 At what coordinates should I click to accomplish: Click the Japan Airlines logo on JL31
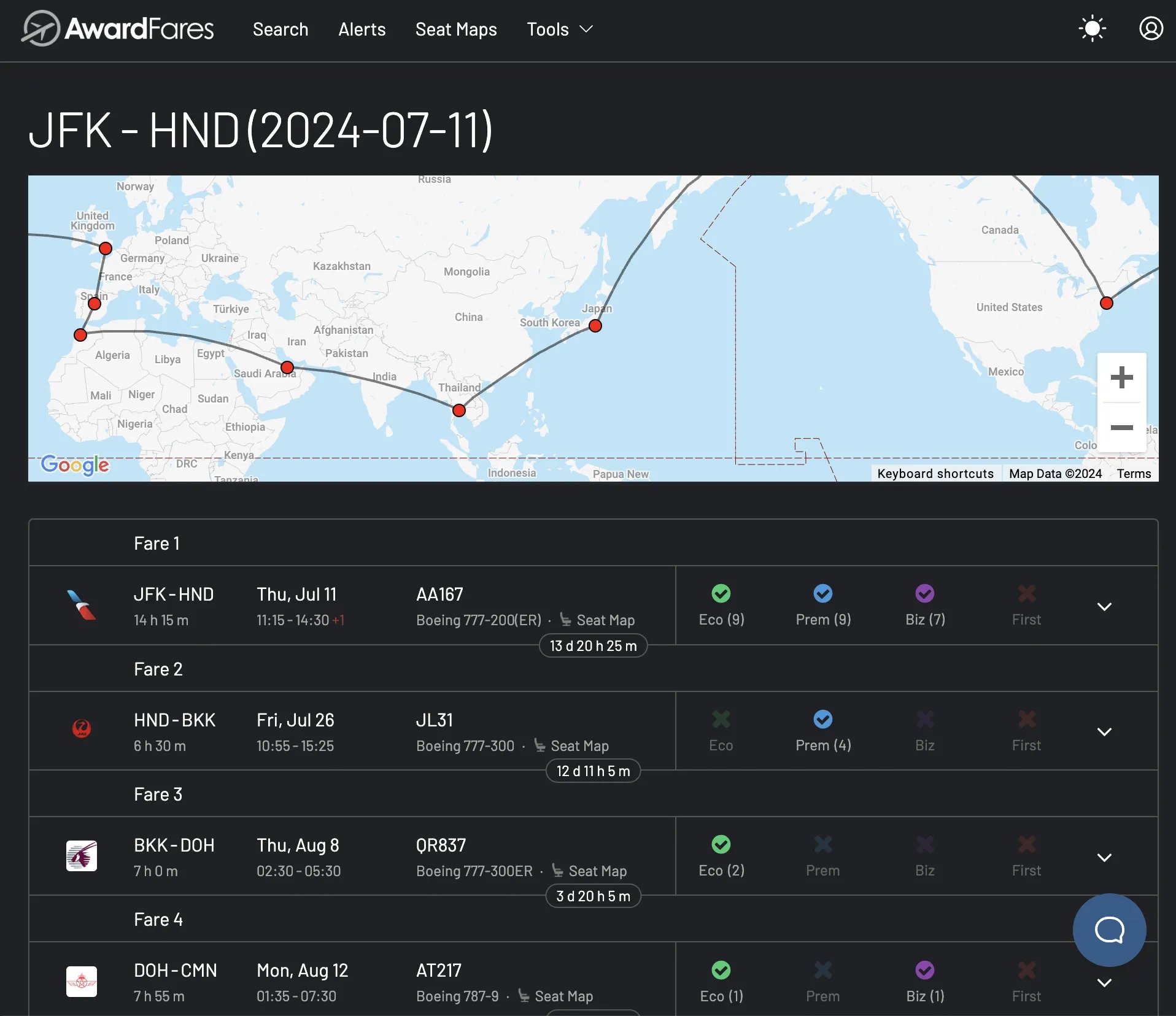point(82,729)
